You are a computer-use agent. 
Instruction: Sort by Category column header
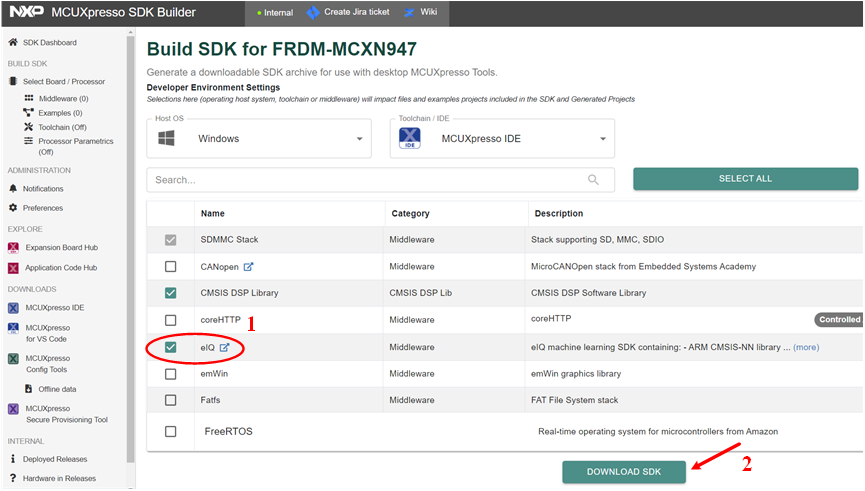click(x=410, y=214)
